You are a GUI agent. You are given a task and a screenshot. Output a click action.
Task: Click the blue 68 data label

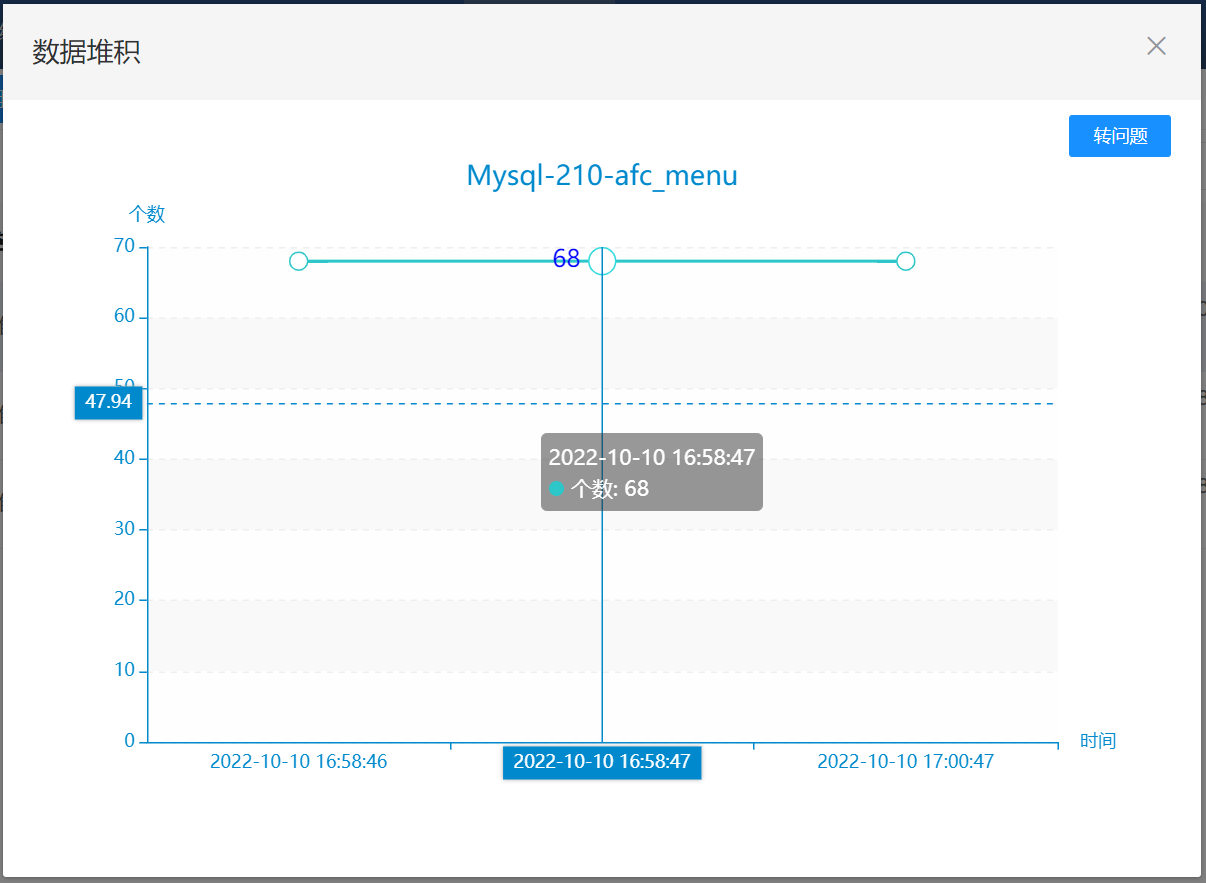pyautogui.click(x=566, y=259)
